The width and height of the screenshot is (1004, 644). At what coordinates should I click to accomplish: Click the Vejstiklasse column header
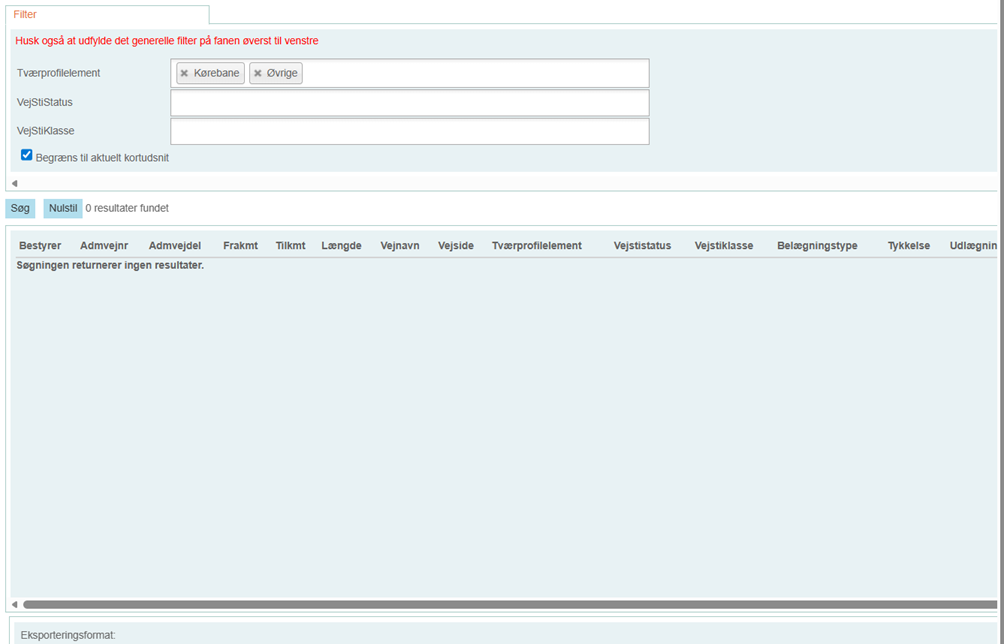point(724,246)
